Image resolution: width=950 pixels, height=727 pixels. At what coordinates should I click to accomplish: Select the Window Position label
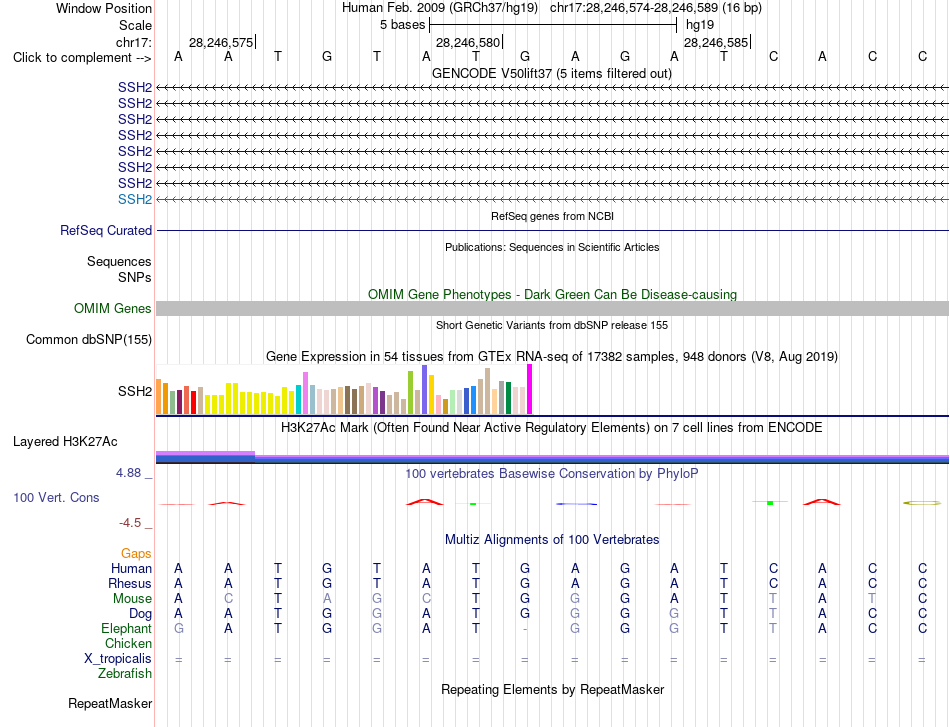(x=104, y=8)
